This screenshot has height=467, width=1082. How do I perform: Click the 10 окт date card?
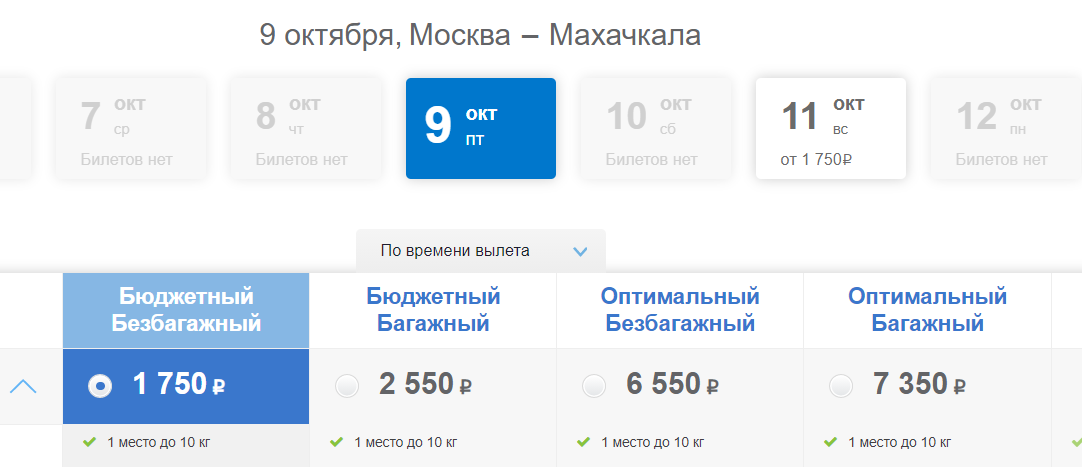point(656,128)
